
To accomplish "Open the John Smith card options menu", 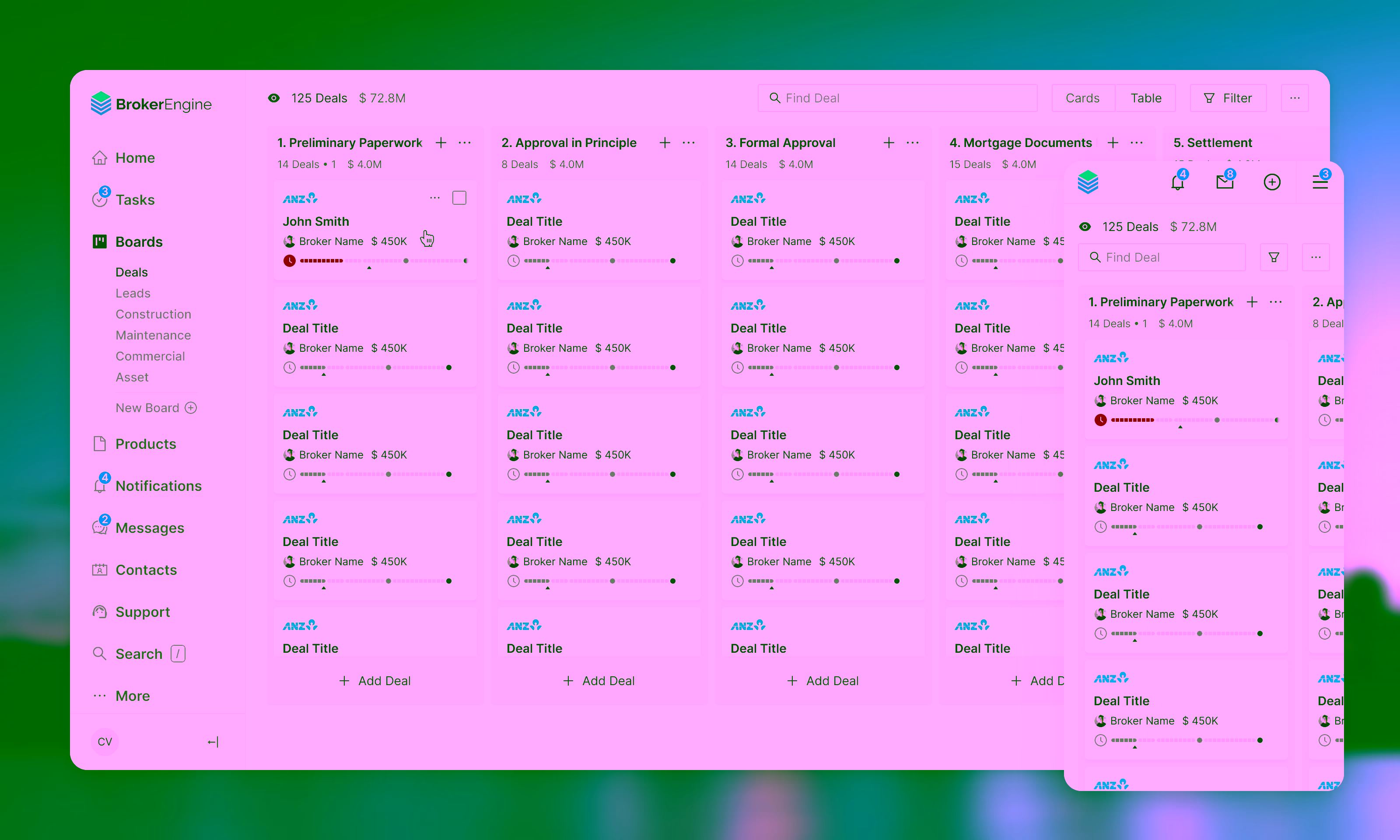I will (434, 197).
